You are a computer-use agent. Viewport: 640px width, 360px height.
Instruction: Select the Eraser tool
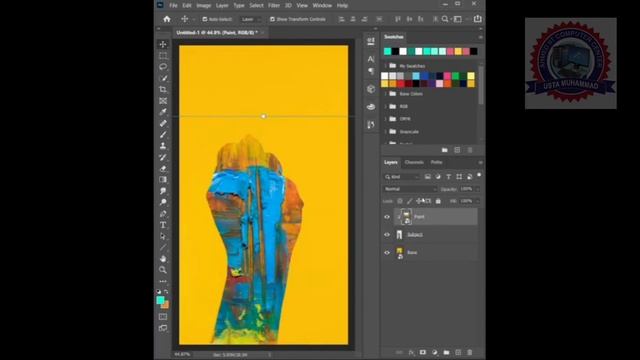click(163, 168)
